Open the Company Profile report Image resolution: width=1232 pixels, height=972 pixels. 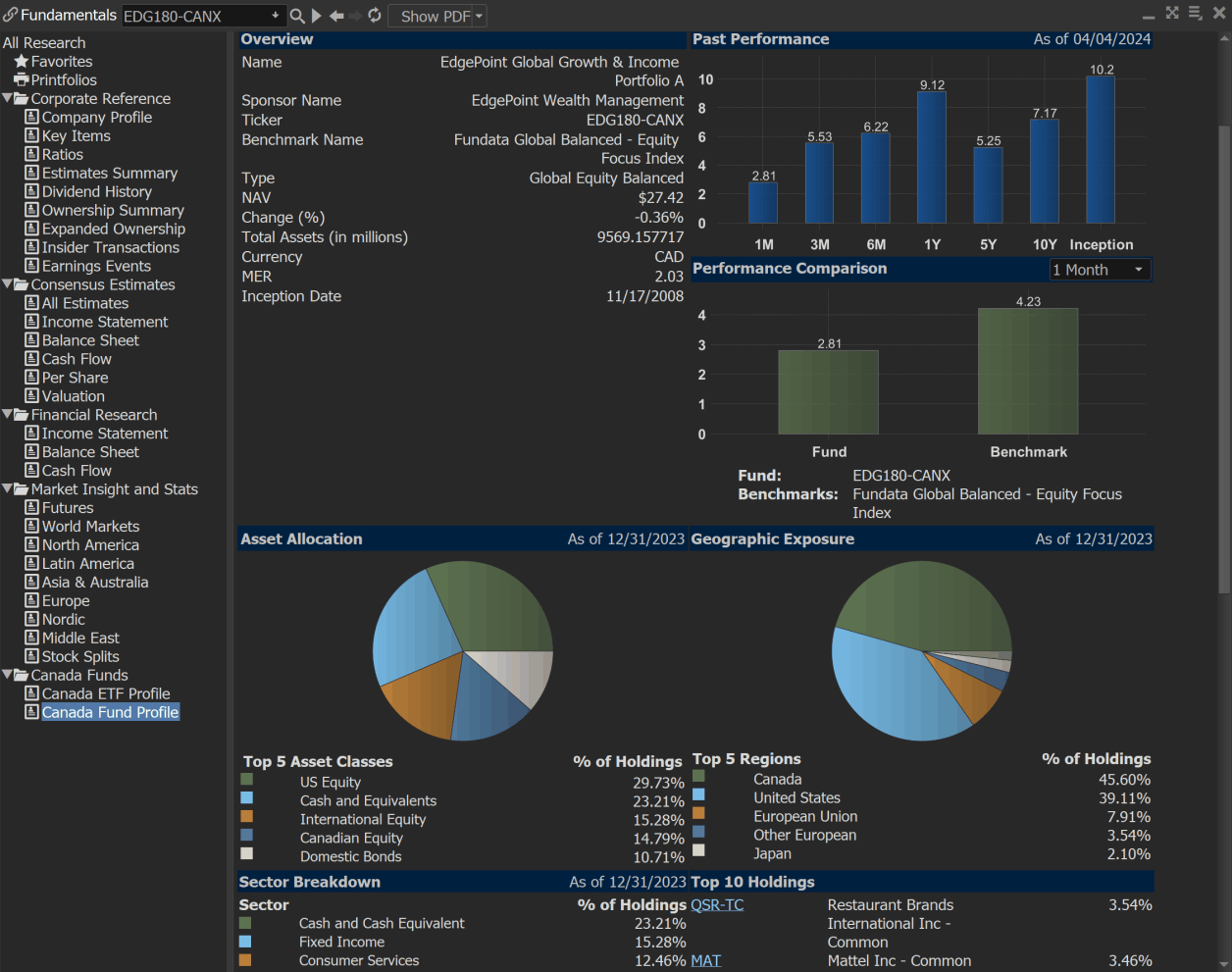click(96, 117)
